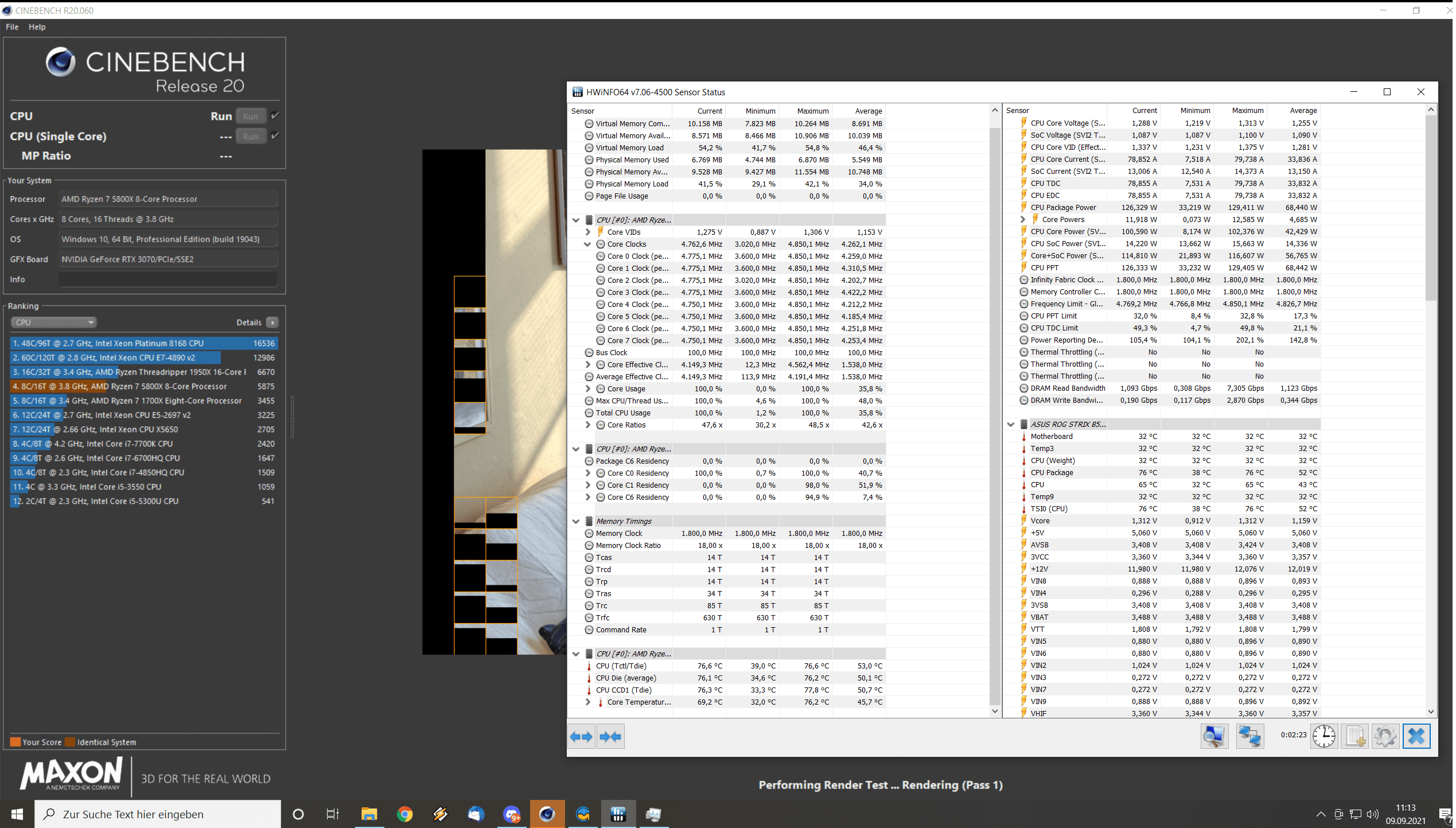
Task: Click the Cinebench logo sphere
Action: [60, 62]
